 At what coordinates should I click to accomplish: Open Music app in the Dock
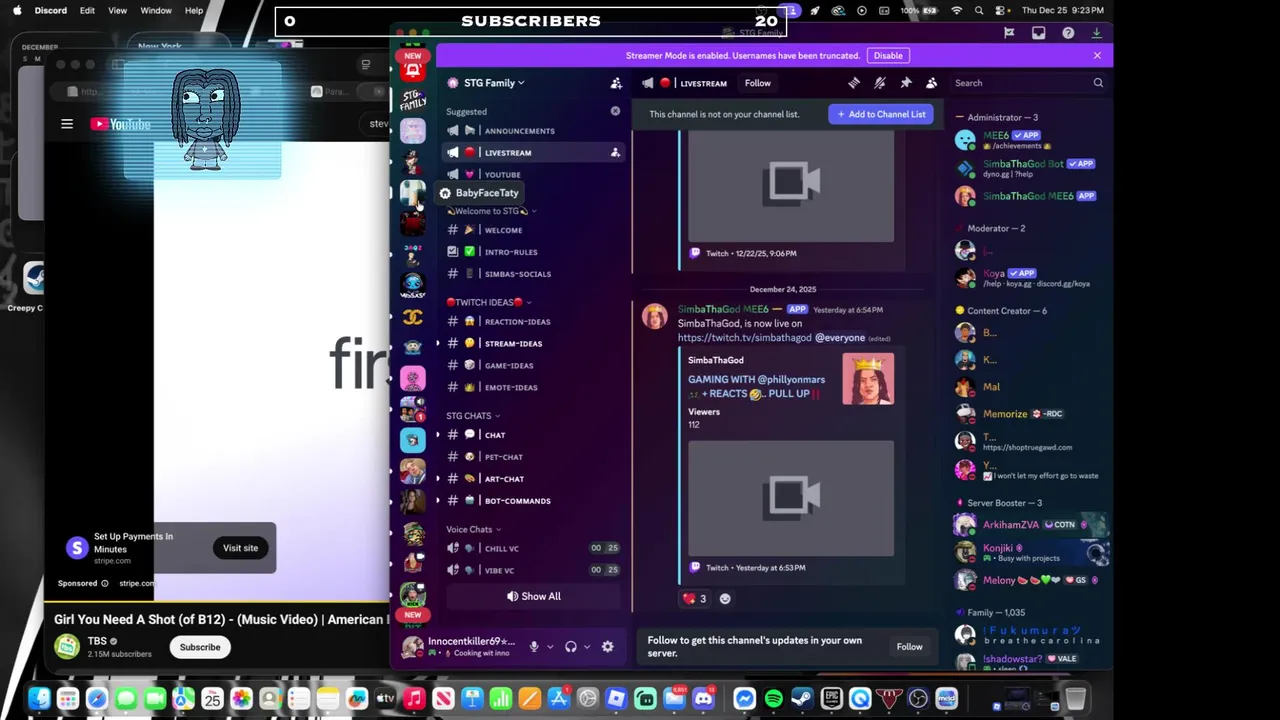tap(414, 699)
